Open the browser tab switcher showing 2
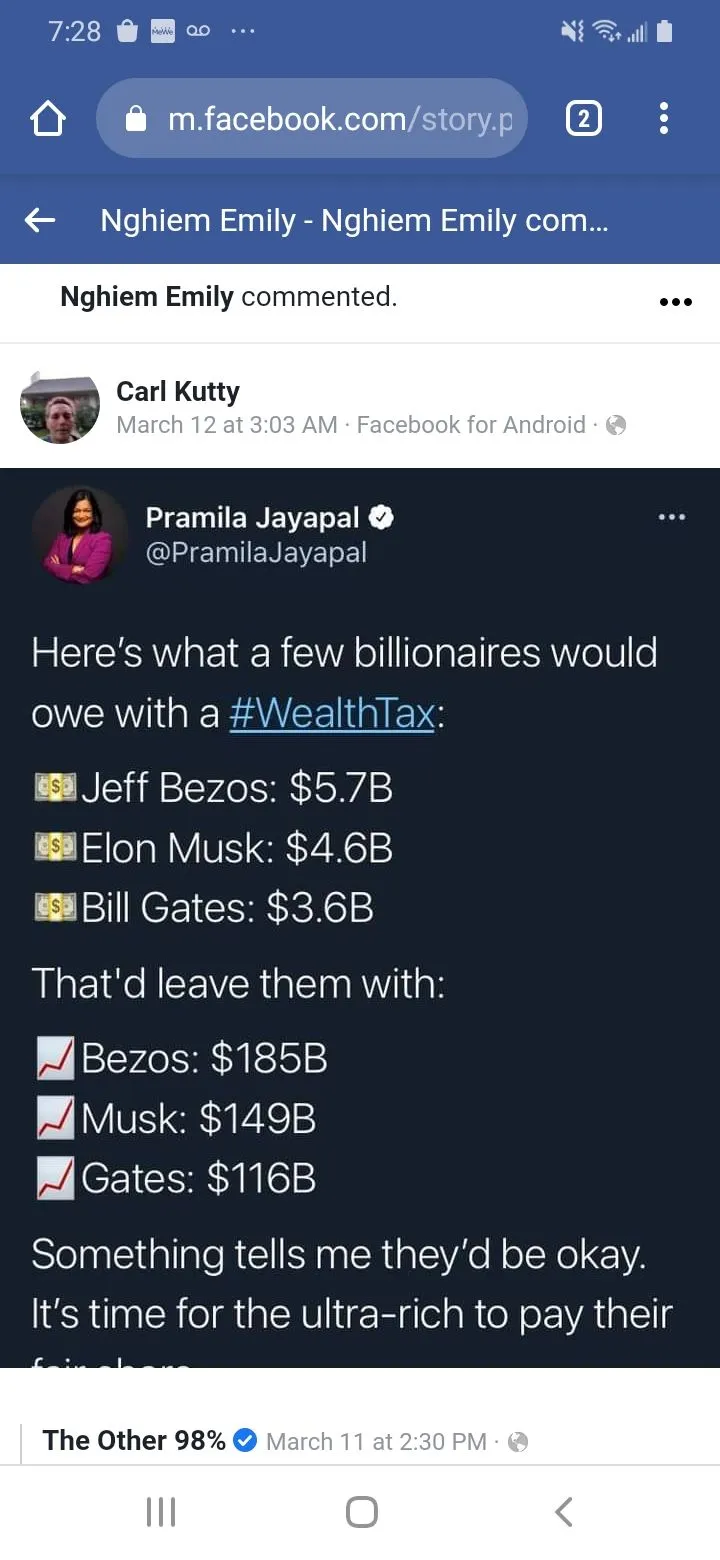720x1560 pixels. (584, 120)
